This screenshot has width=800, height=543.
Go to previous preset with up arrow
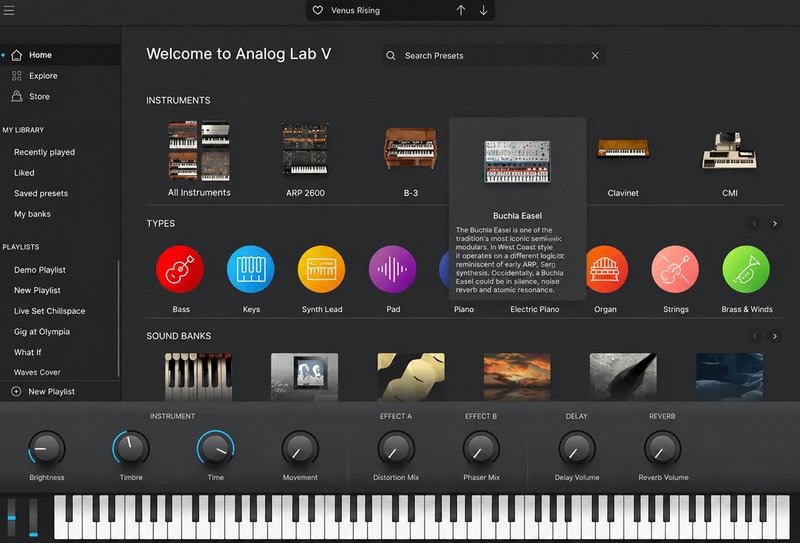tap(461, 10)
